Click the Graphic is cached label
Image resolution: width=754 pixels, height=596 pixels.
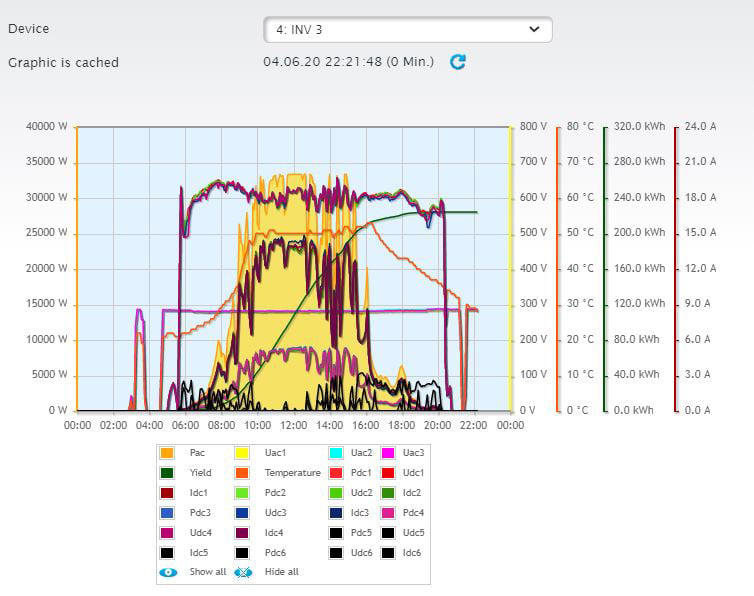pyautogui.click(x=63, y=63)
